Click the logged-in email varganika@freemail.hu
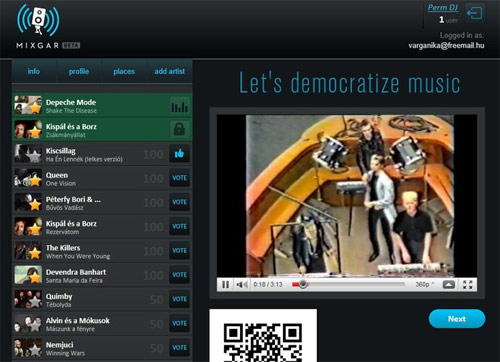 point(446,46)
